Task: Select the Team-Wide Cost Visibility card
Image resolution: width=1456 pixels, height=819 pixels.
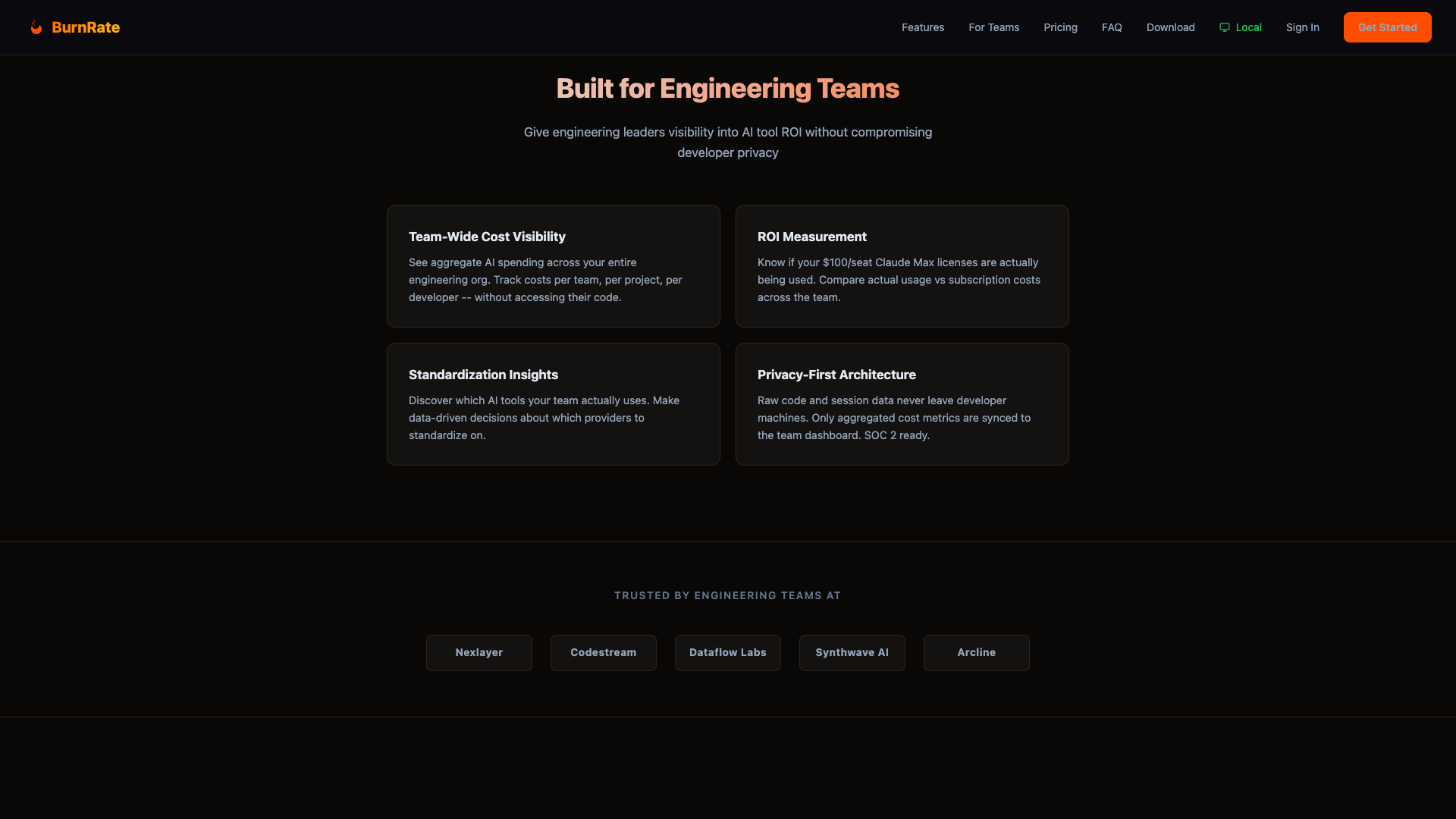Action: click(553, 266)
